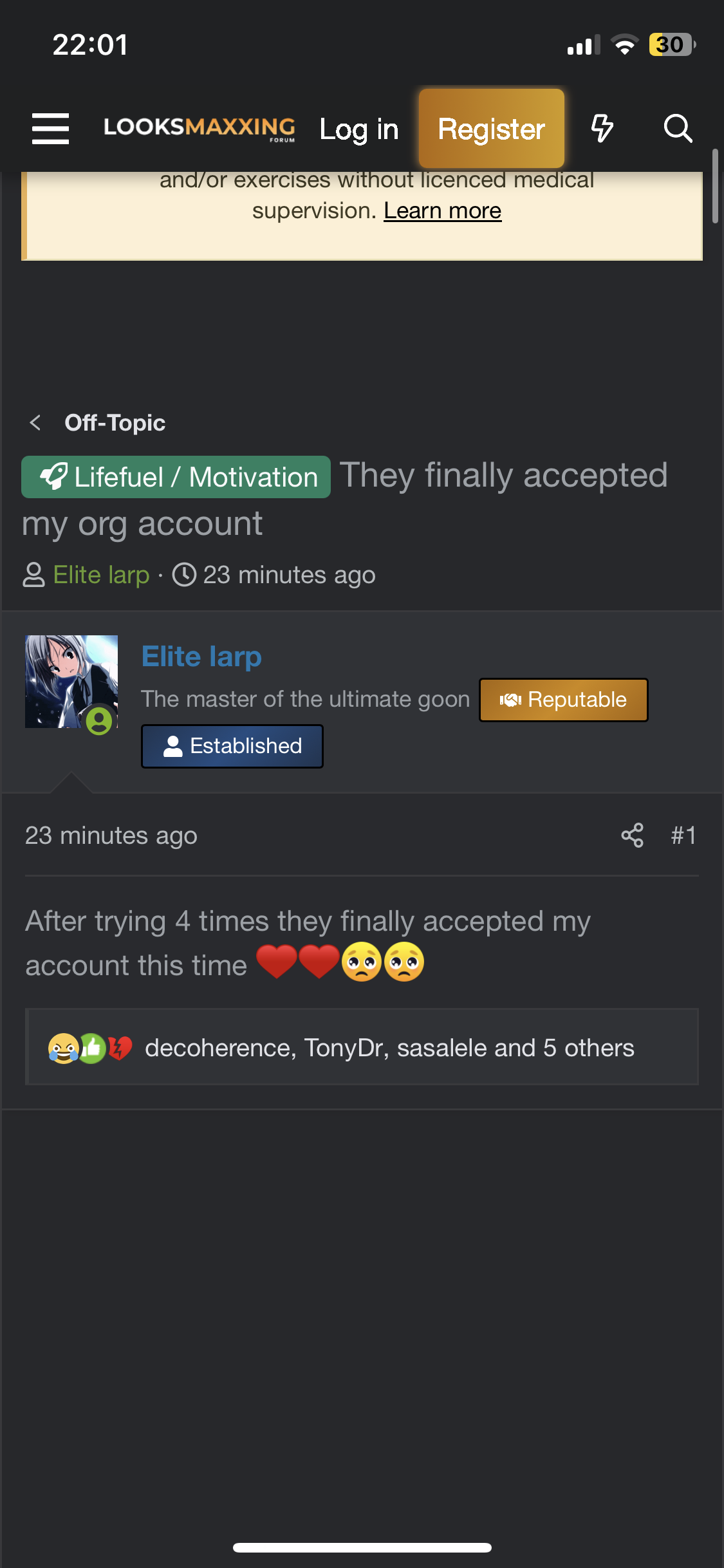Click the Reputable user badge

(x=563, y=700)
